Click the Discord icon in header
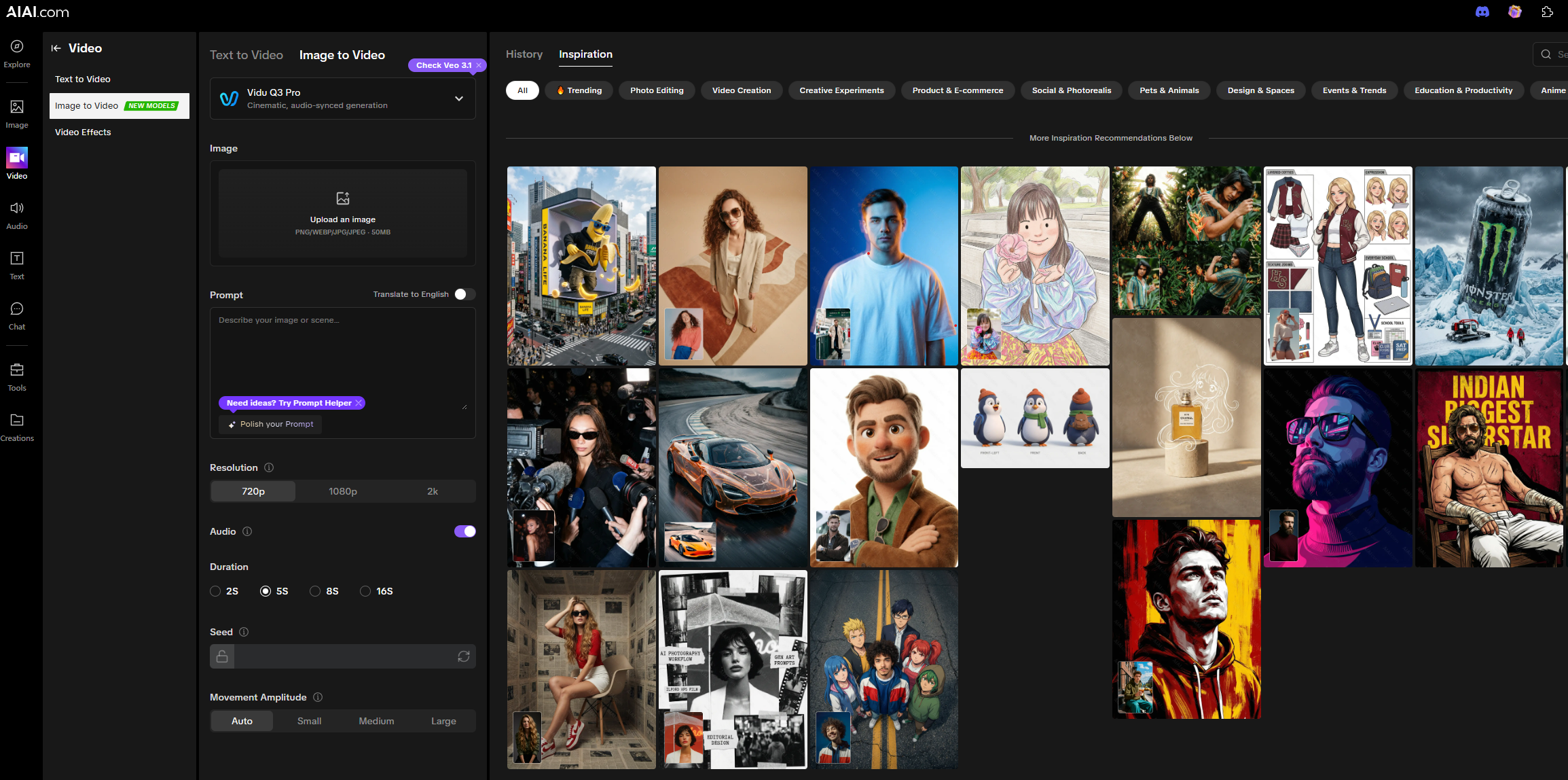Viewport: 1568px width, 780px height. [x=1482, y=12]
